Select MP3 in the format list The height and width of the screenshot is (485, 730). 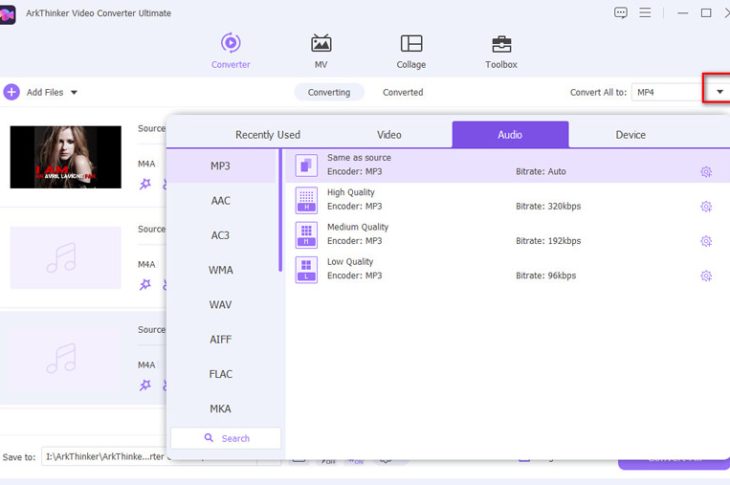[221, 166]
